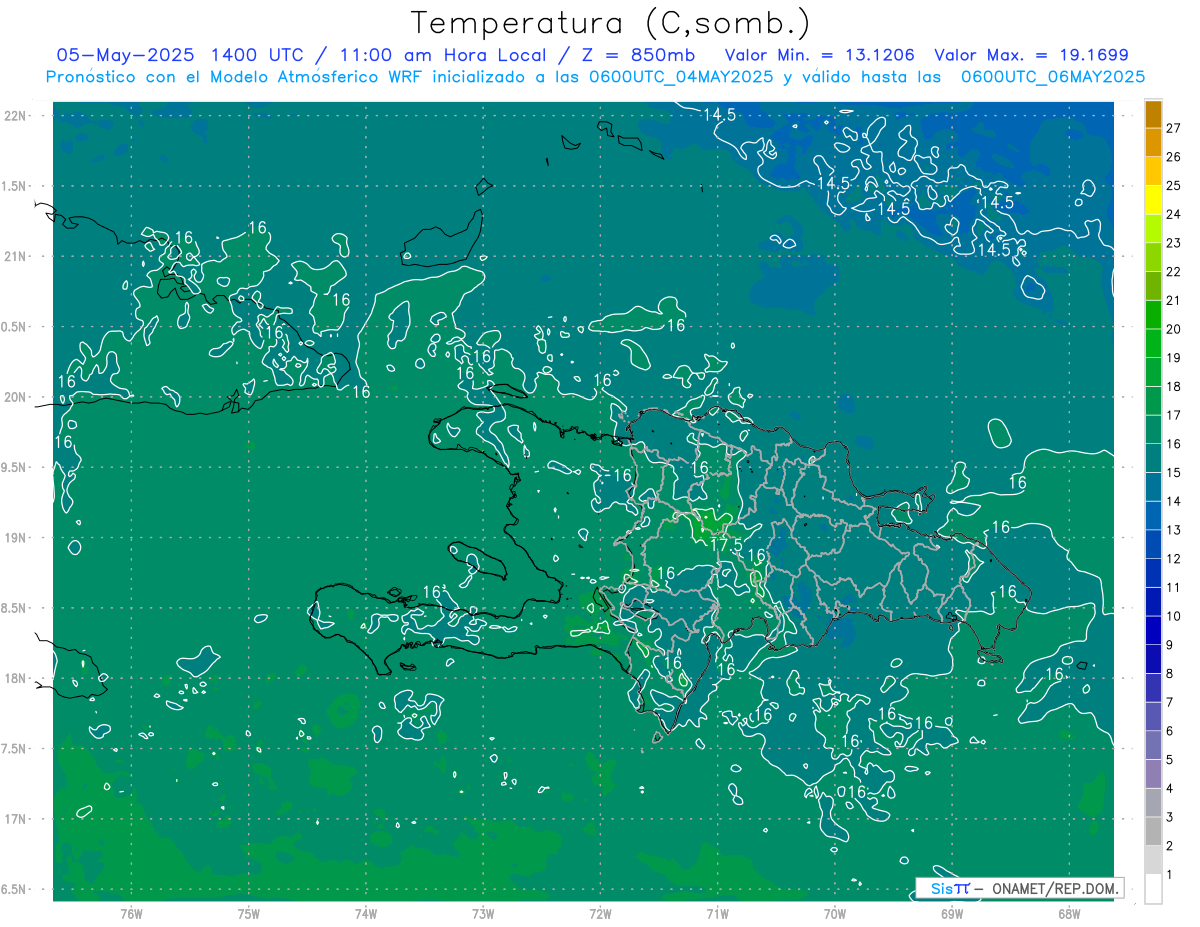Click the '17N' latitude axis label
The height and width of the screenshot is (927, 1200).
(15, 819)
